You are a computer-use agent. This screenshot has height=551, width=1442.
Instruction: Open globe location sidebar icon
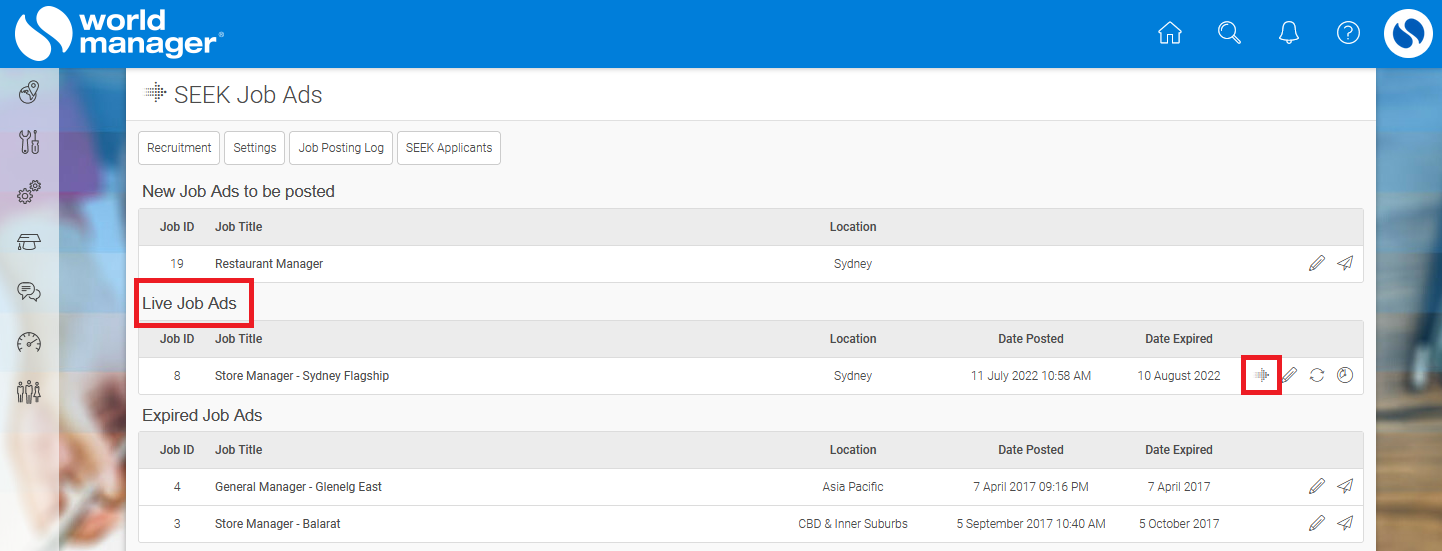pos(29,93)
